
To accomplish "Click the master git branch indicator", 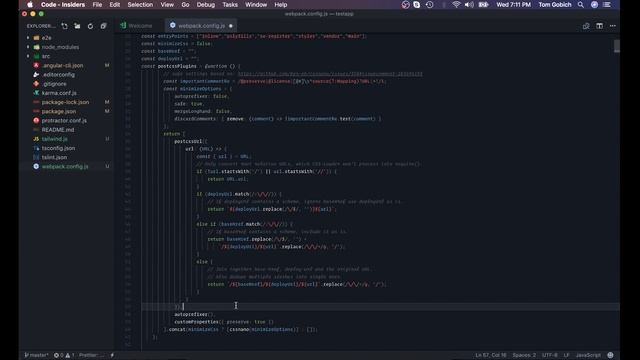I will pyautogui.click(x=36, y=355).
